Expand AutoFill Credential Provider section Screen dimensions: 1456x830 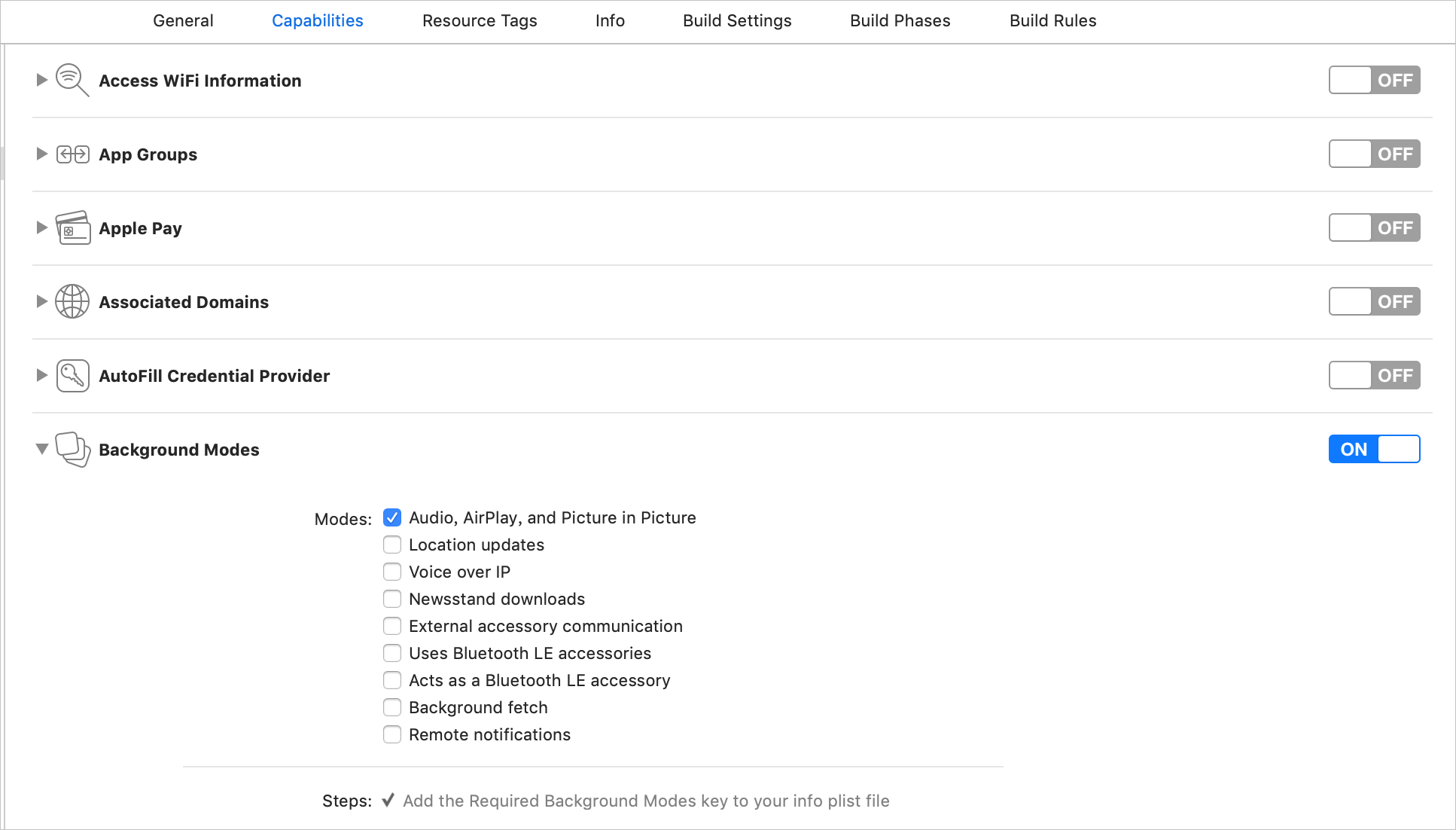coord(42,375)
